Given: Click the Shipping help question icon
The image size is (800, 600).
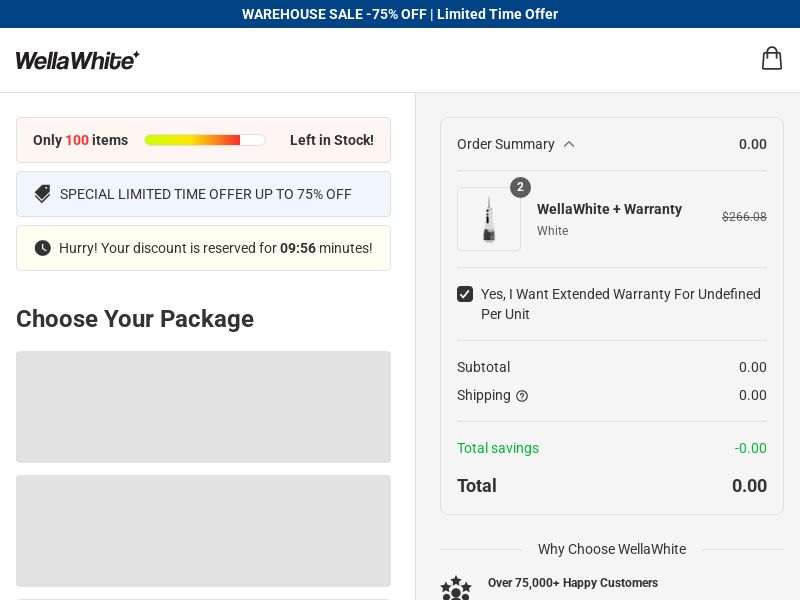Looking at the screenshot, I should 522,396.
